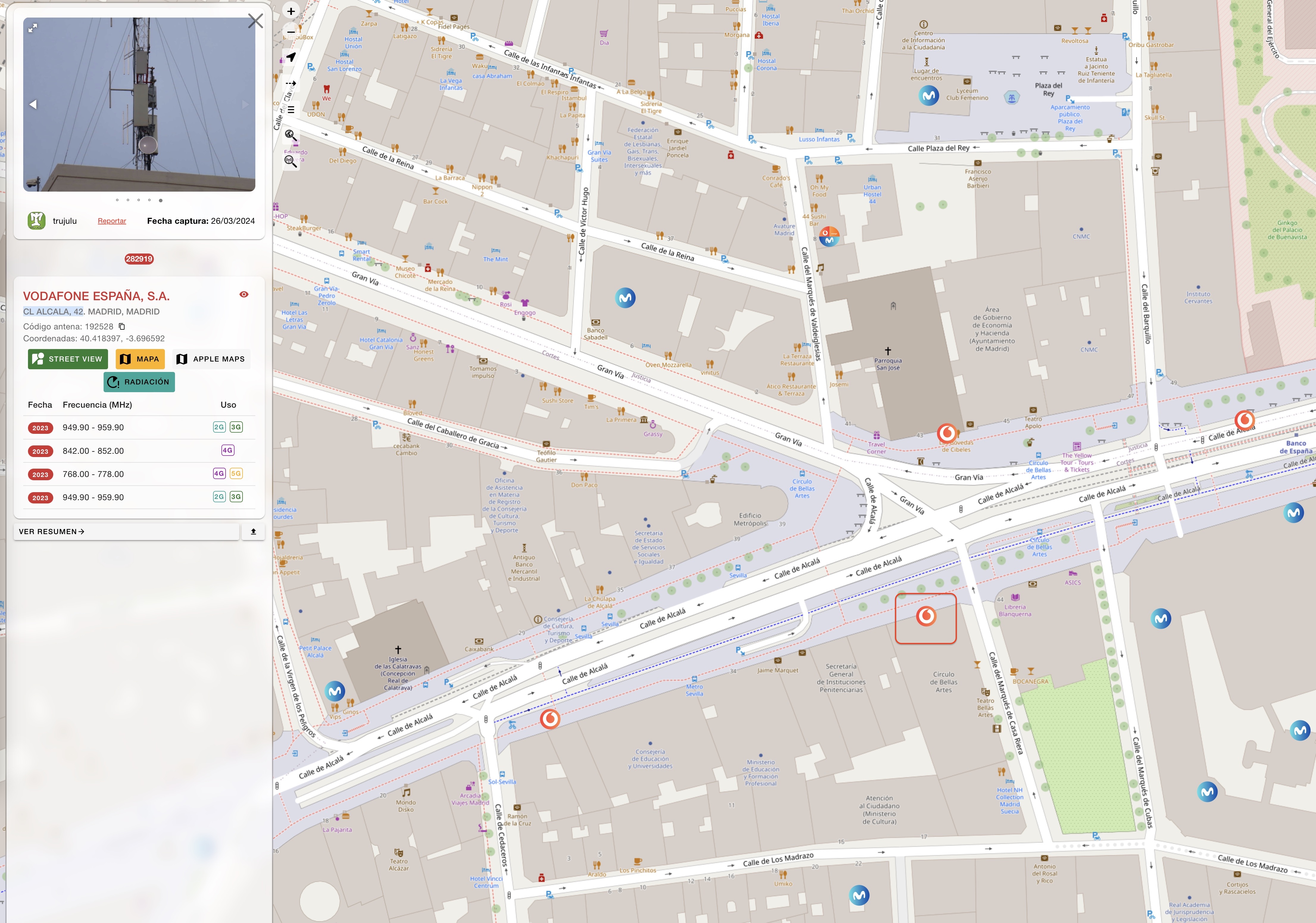Copy the antenna code 192528

(x=122, y=327)
